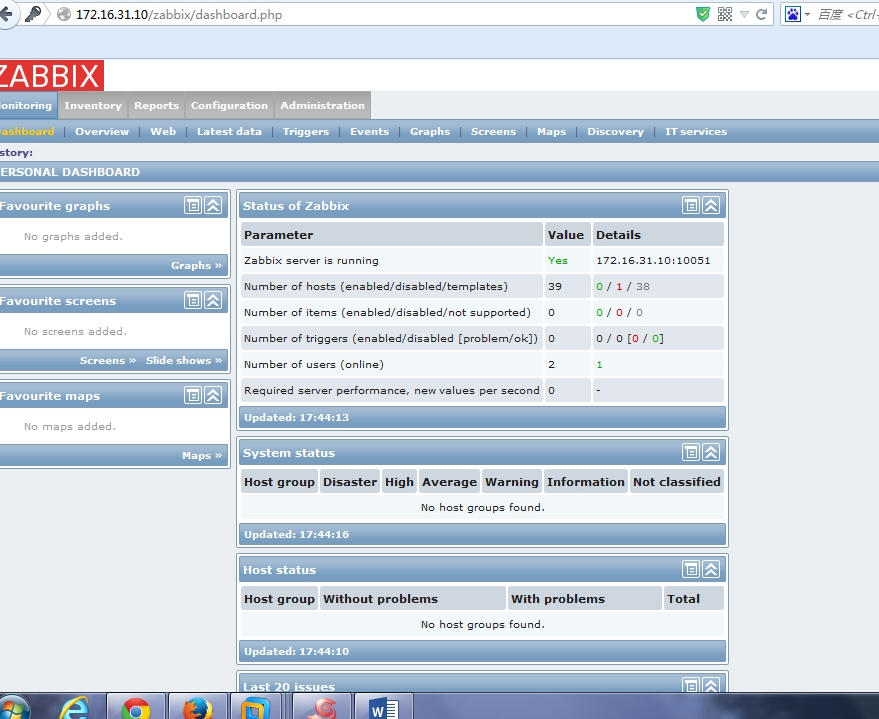The height and width of the screenshot is (719, 879).
Task: Select the Discovery submenu item
Action: pos(616,132)
